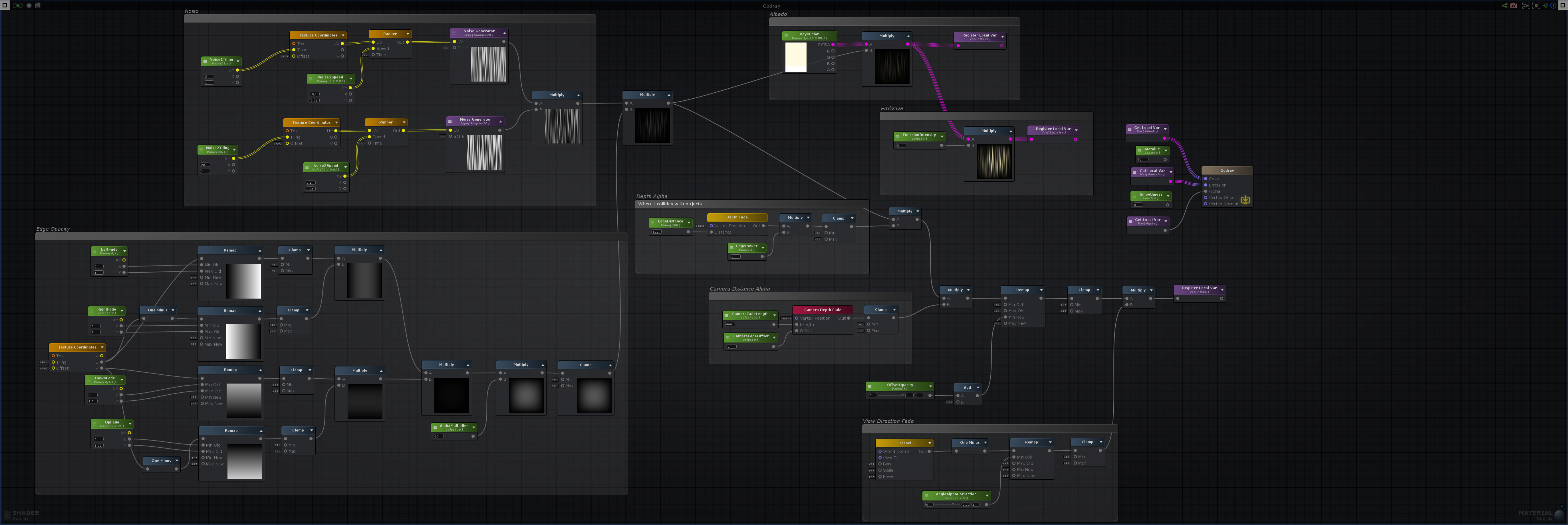Click the EmissionIntensity node hamburger icon

(x=898, y=136)
